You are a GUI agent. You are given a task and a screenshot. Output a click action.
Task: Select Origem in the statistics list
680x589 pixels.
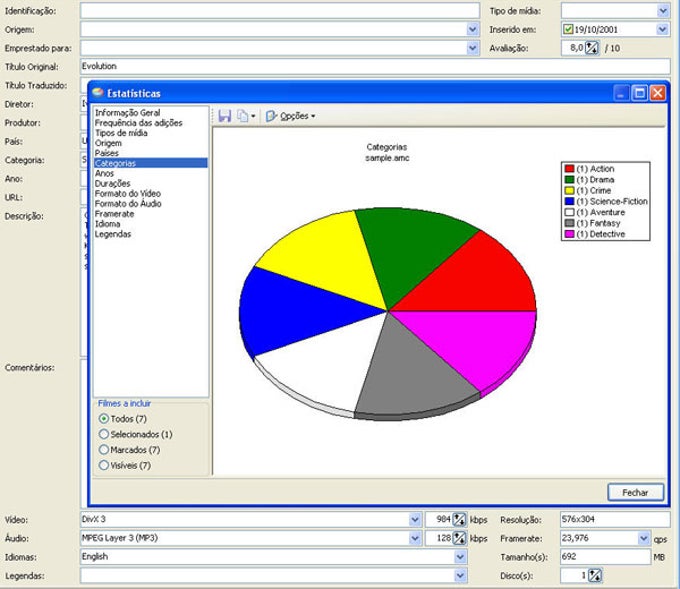tap(108, 143)
